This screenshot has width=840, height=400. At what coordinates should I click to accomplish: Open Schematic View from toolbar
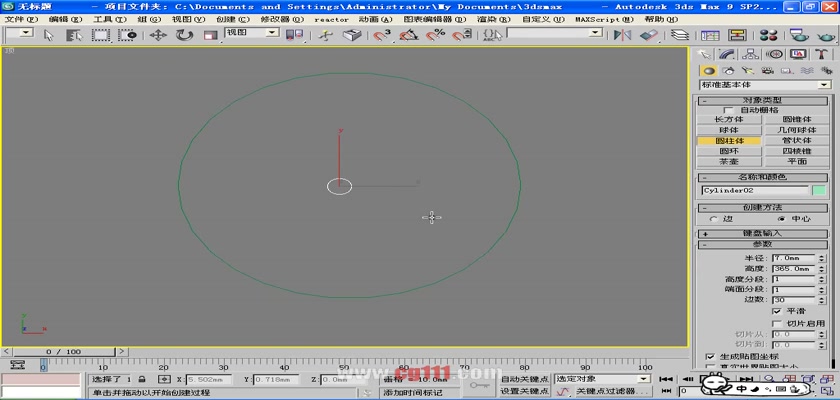coord(738,35)
